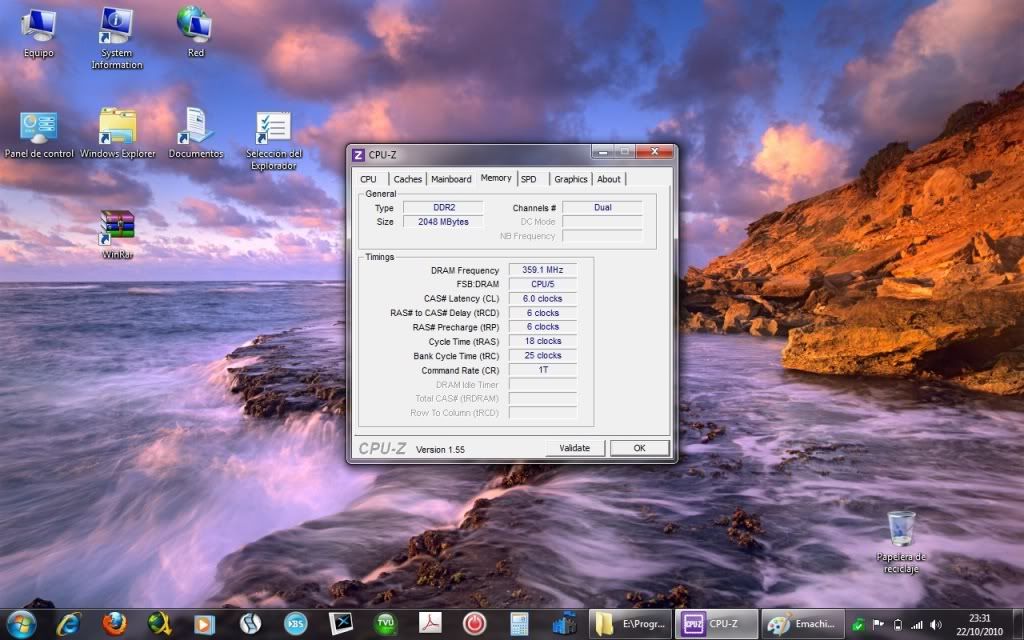
Task: Click the TVU player taskbar icon
Action: coord(385,624)
